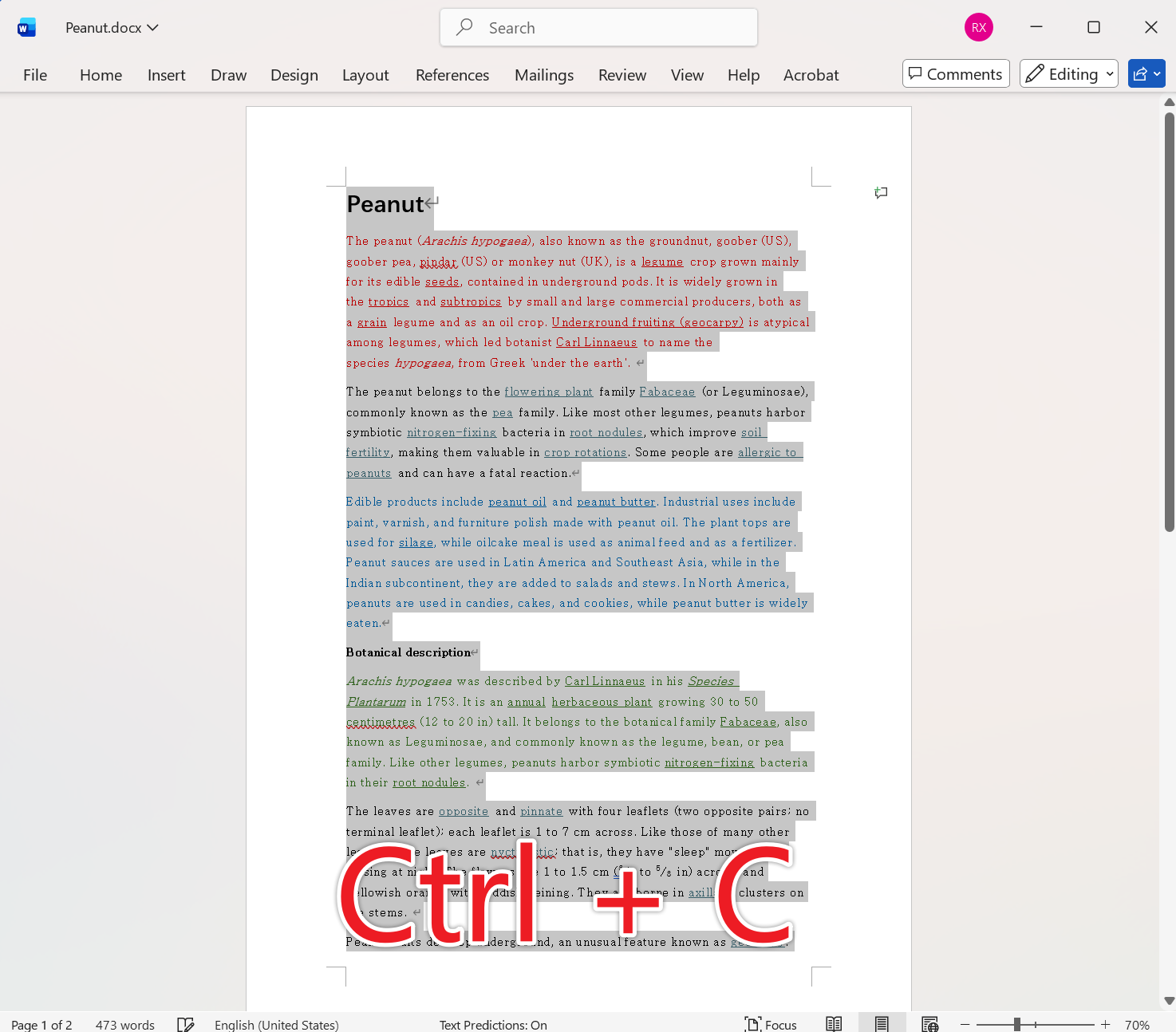
Task: Open word count via 473 words
Action: click(124, 1023)
